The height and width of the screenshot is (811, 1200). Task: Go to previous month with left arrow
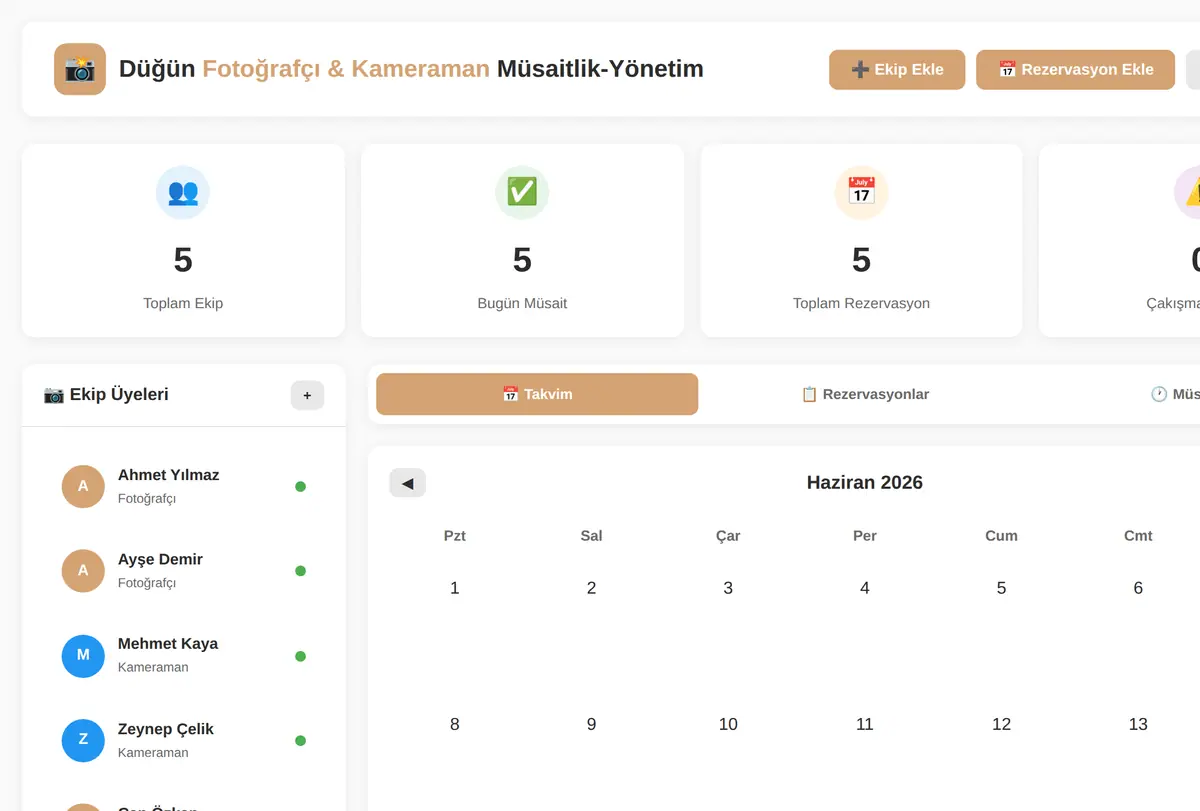tap(407, 483)
